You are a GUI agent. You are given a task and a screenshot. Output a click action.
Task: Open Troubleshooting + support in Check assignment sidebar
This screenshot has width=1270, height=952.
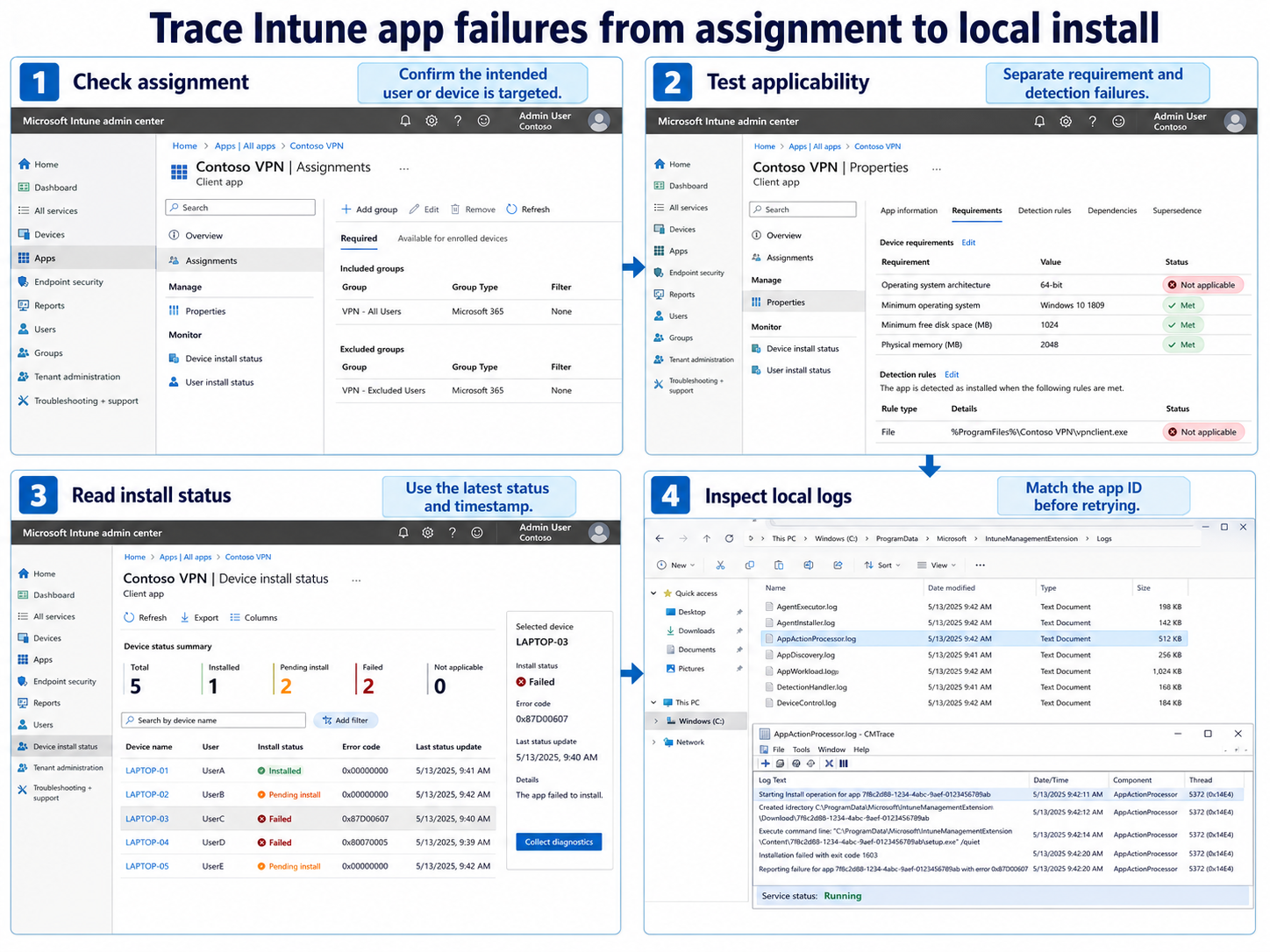(x=78, y=401)
